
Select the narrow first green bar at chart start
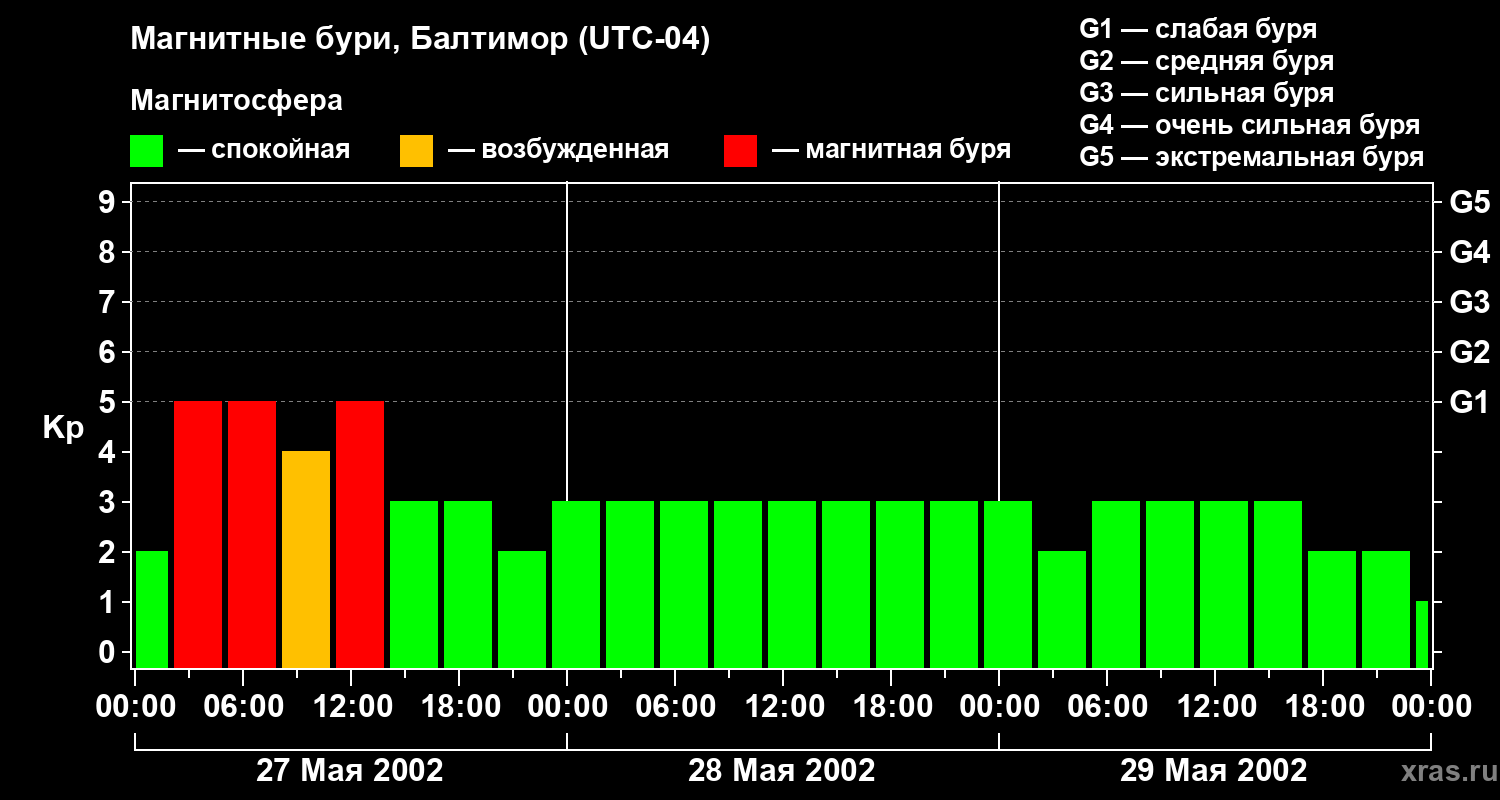[152, 609]
